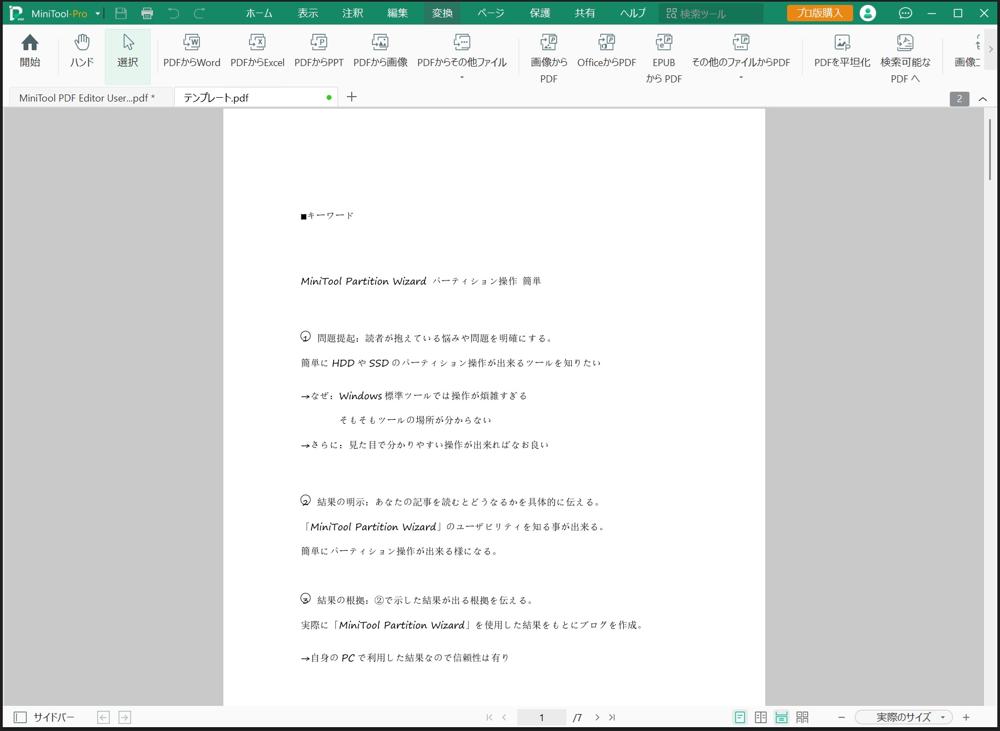Open the user account icon
Viewport: 1000px width, 731px height.
(x=867, y=13)
